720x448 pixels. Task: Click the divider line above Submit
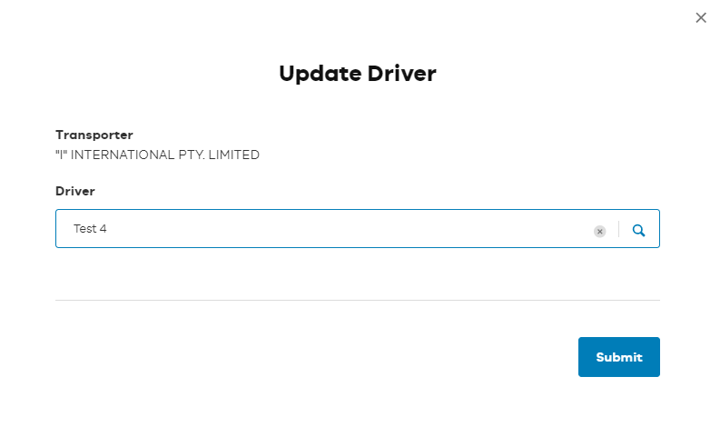pyautogui.click(x=357, y=300)
